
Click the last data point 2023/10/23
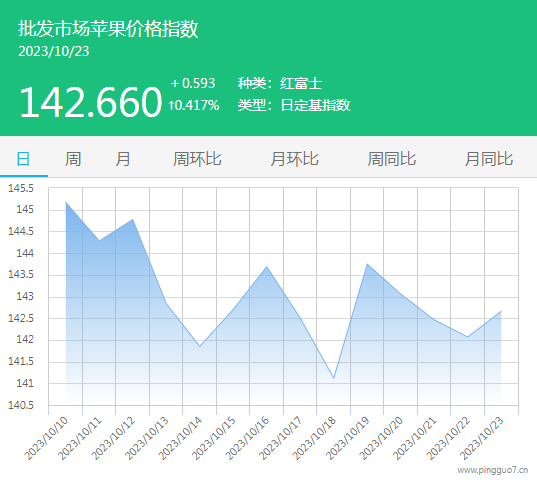click(x=501, y=311)
